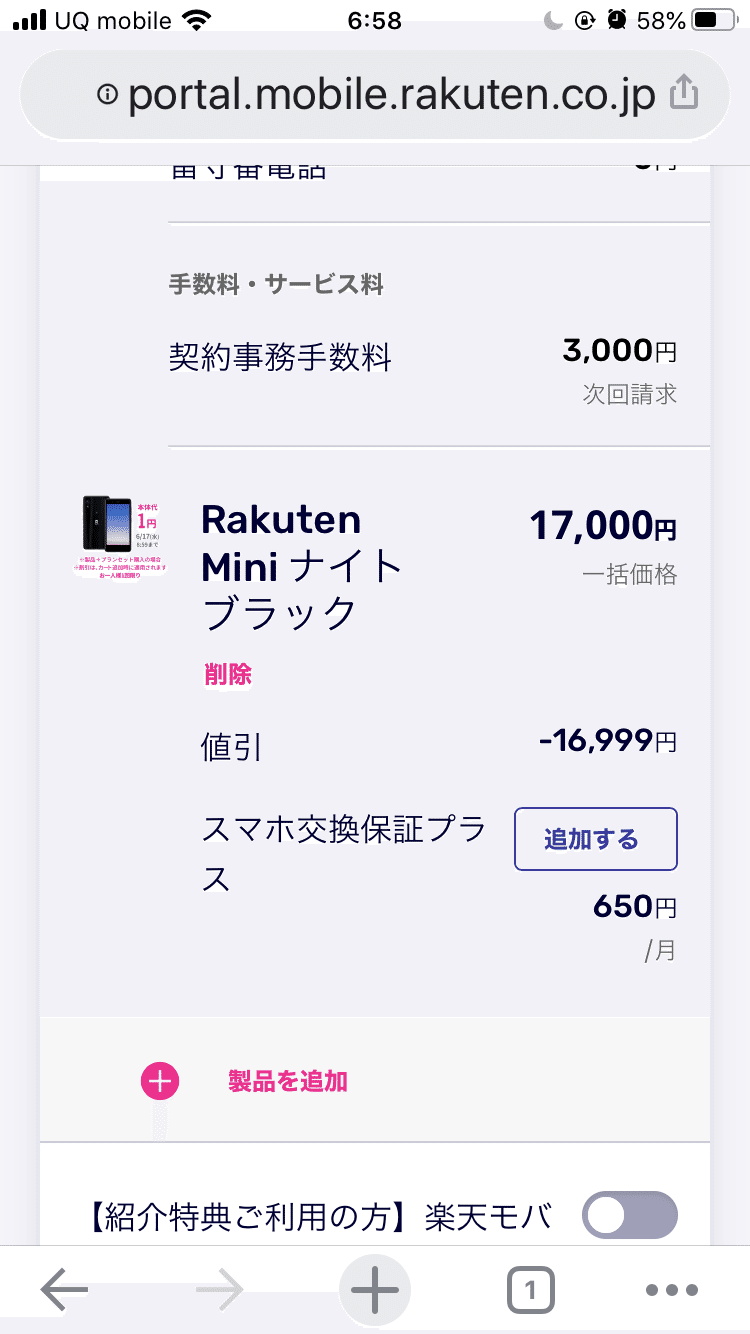
Task: Tap the pink plus circle icon
Action: (160, 1081)
